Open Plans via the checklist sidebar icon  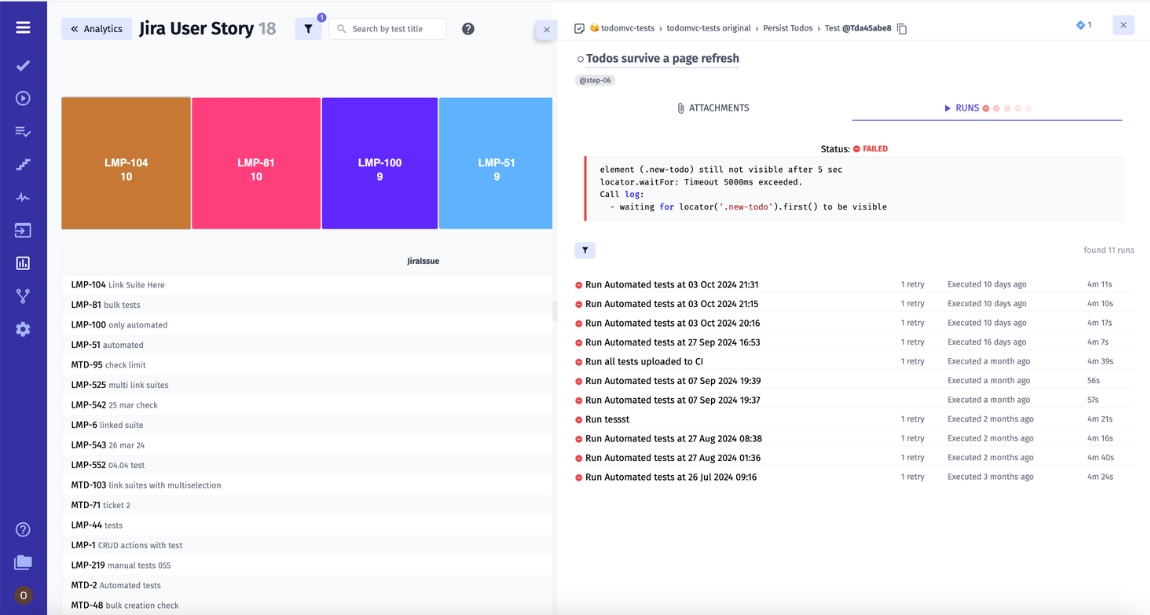coord(23,132)
